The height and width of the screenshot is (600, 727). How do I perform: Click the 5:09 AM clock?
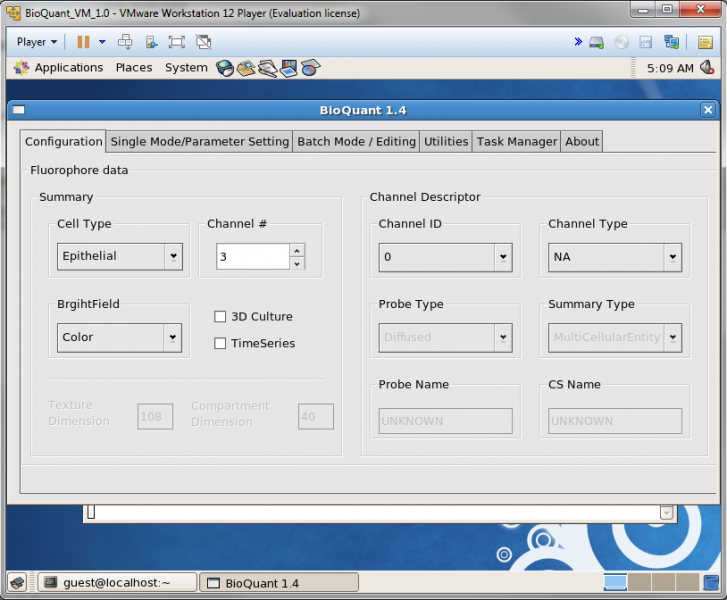tap(670, 68)
